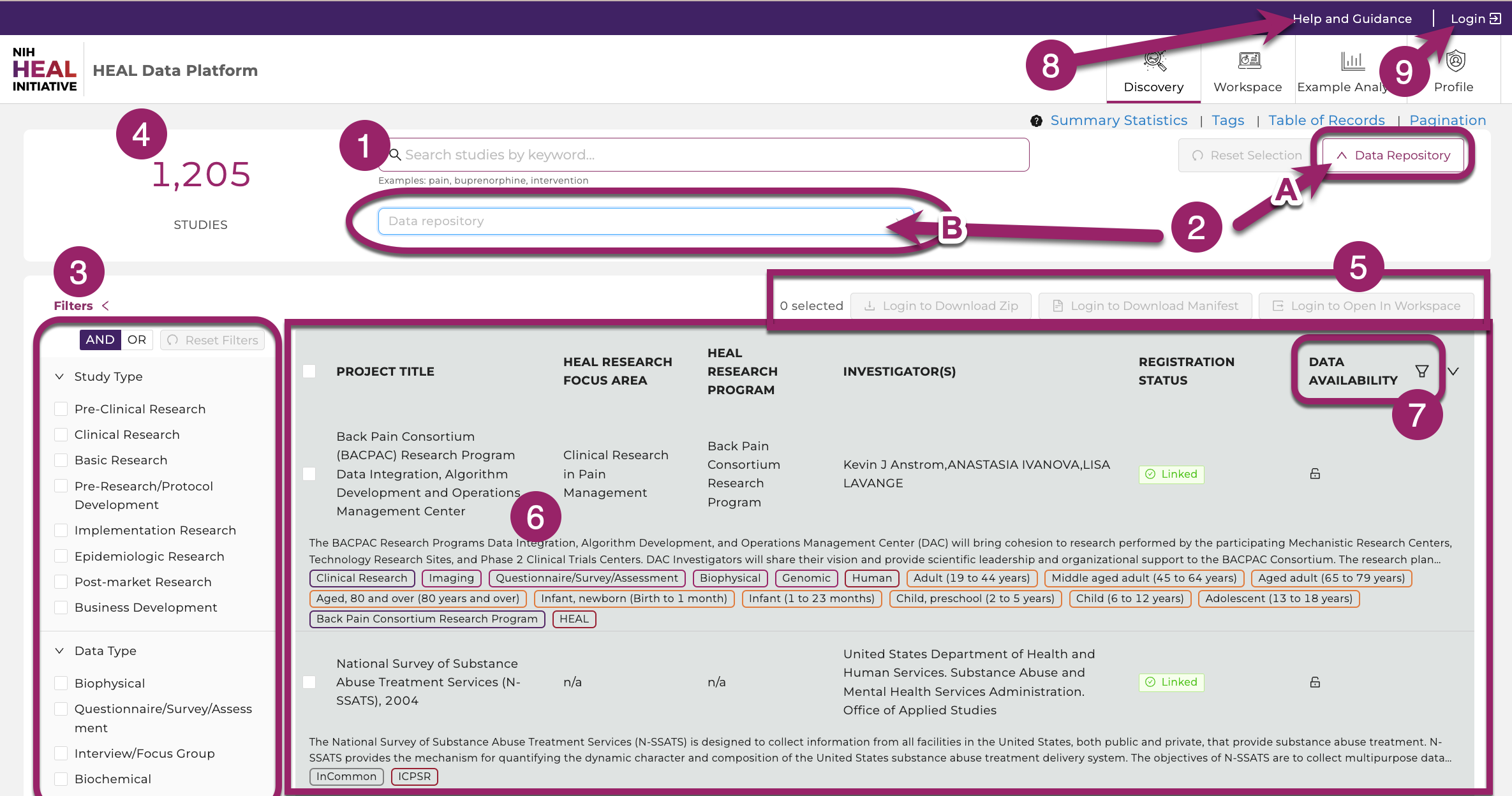The image size is (1512, 796).
Task: Click Linked status badge for BACPAC study
Action: 1171,474
